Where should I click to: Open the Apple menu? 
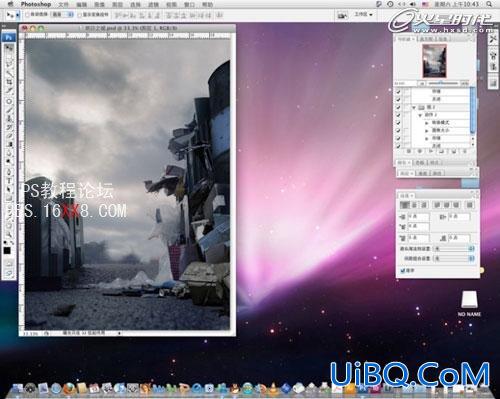pyautogui.click(x=11, y=4)
